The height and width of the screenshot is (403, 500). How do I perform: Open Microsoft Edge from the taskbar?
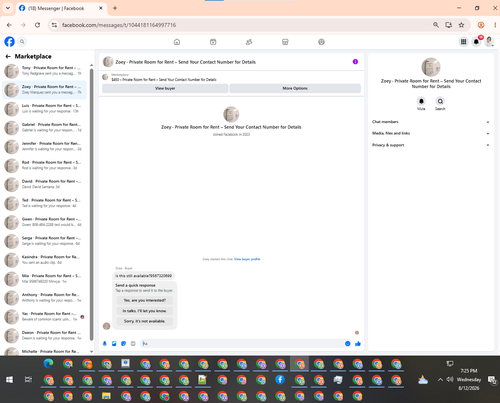[x=49, y=364]
